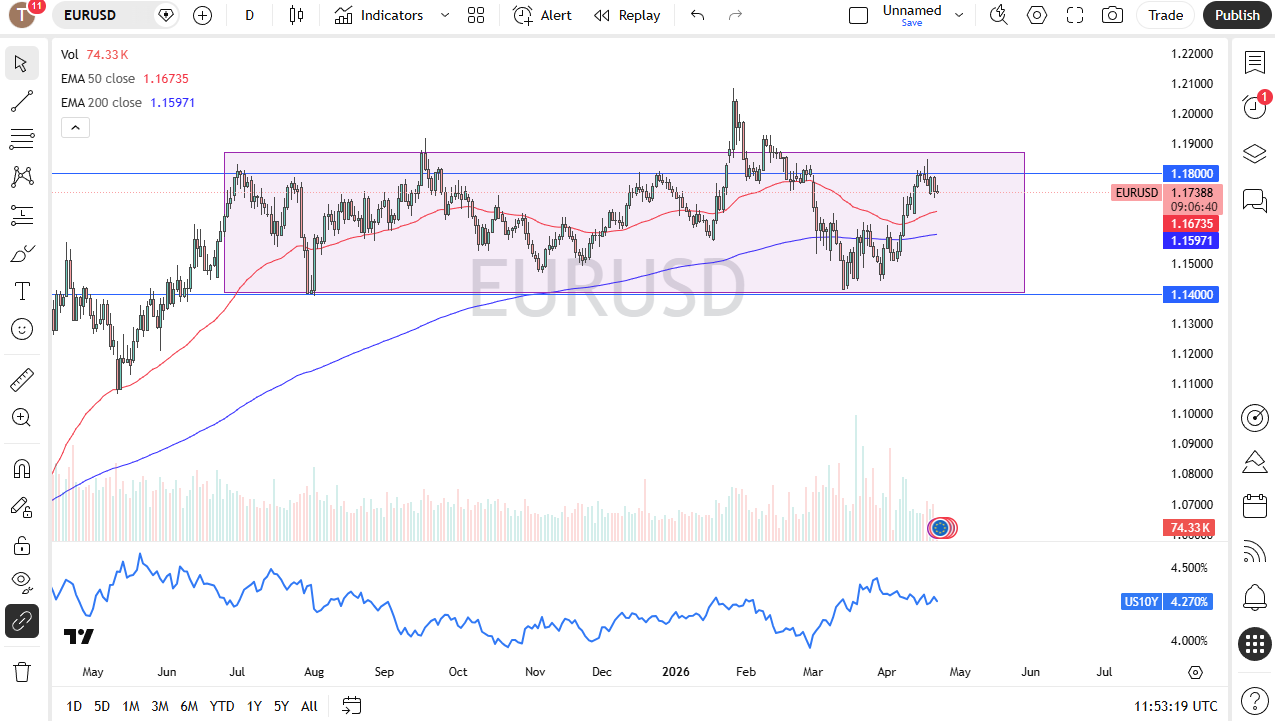Select the brush drawing tool
Image resolution: width=1275 pixels, height=721 pixels.
coord(22,254)
